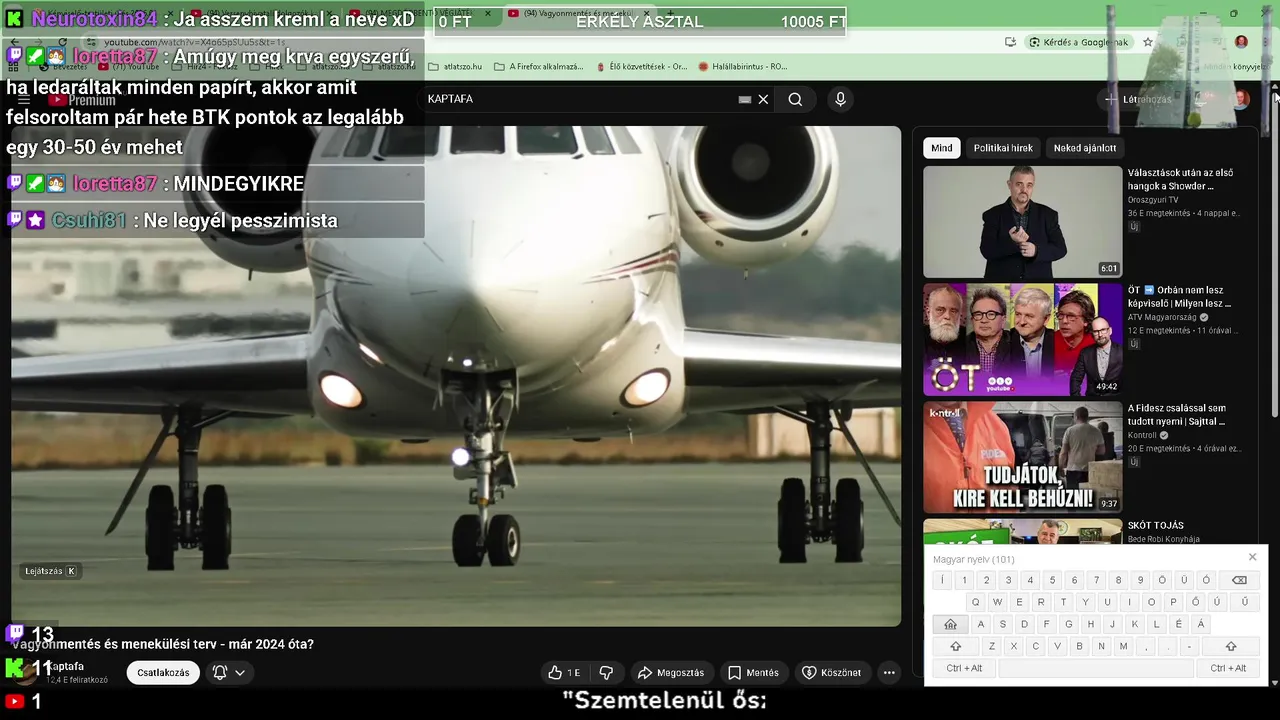Open SKÓT TOJÁS video title
This screenshot has height=720, width=1280.
pyautogui.click(x=1155, y=525)
